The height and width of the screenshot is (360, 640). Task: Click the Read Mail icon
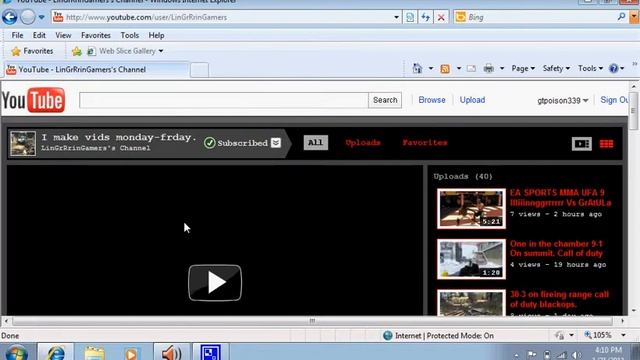[471, 69]
